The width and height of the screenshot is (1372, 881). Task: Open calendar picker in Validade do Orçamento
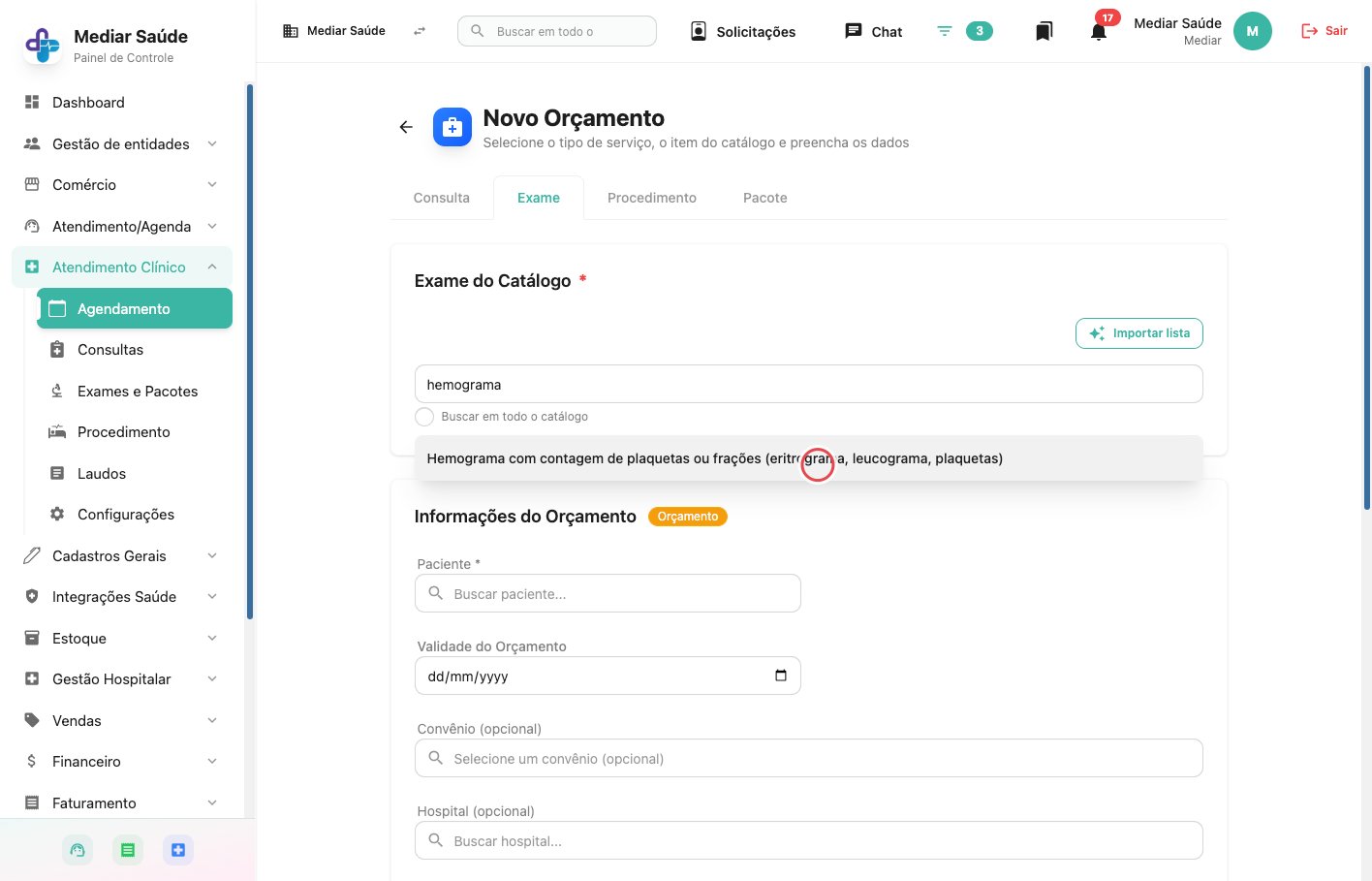[x=781, y=676]
